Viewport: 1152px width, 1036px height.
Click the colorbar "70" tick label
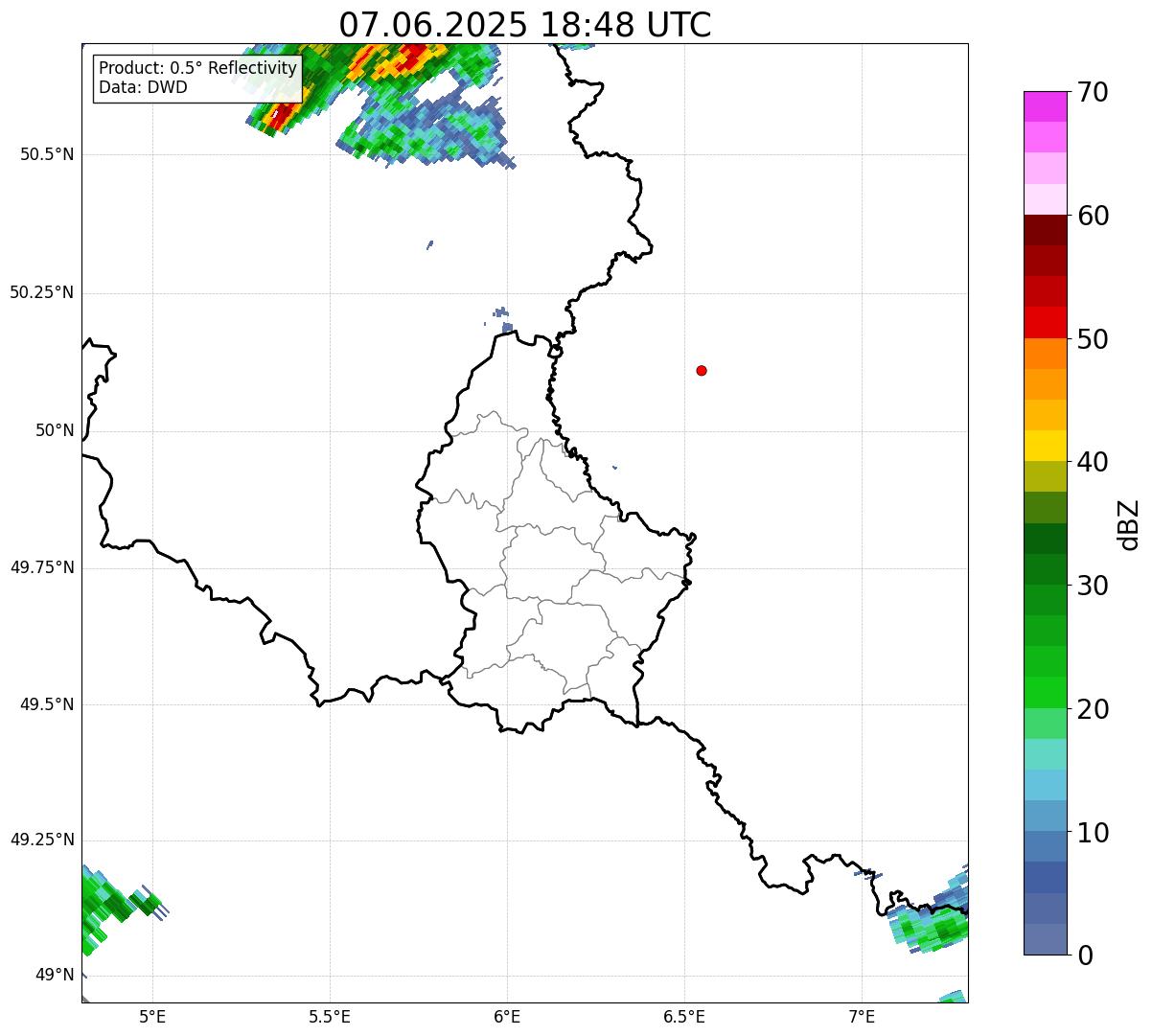tap(1093, 92)
